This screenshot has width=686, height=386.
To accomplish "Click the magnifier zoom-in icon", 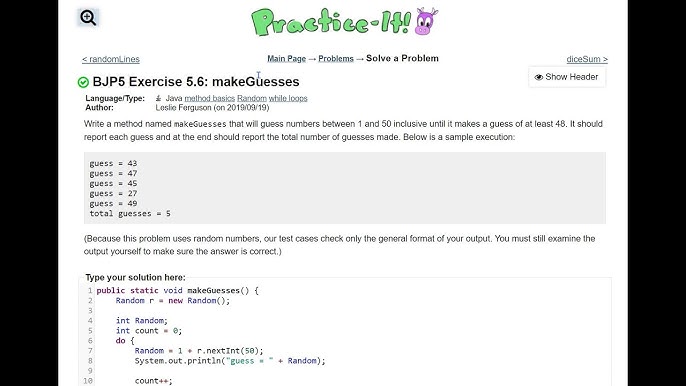I will pyautogui.click(x=88, y=18).
